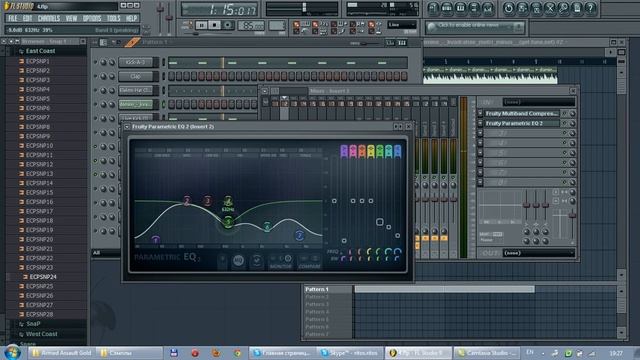
Task: Open the Line snap dropdown
Action: click(402, 25)
